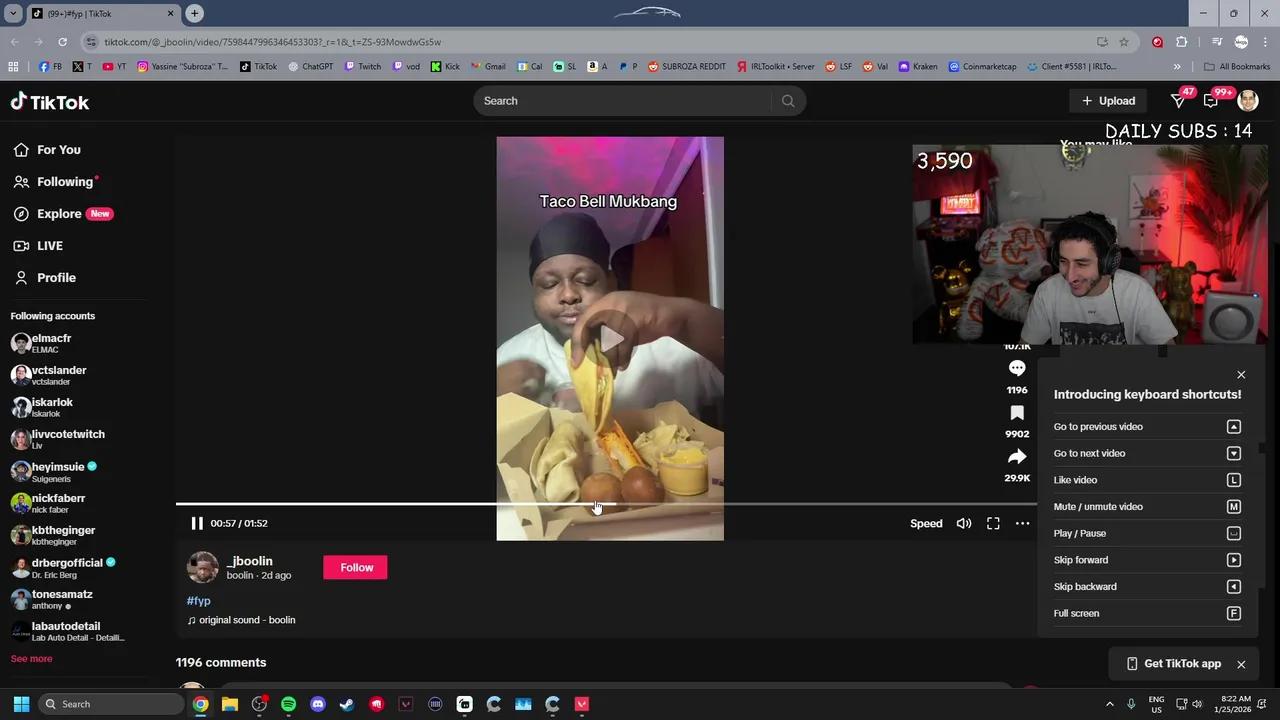Open the LIVE section from the sidebar
The width and height of the screenshot is (1280, 720).
(x=49, y=245)
